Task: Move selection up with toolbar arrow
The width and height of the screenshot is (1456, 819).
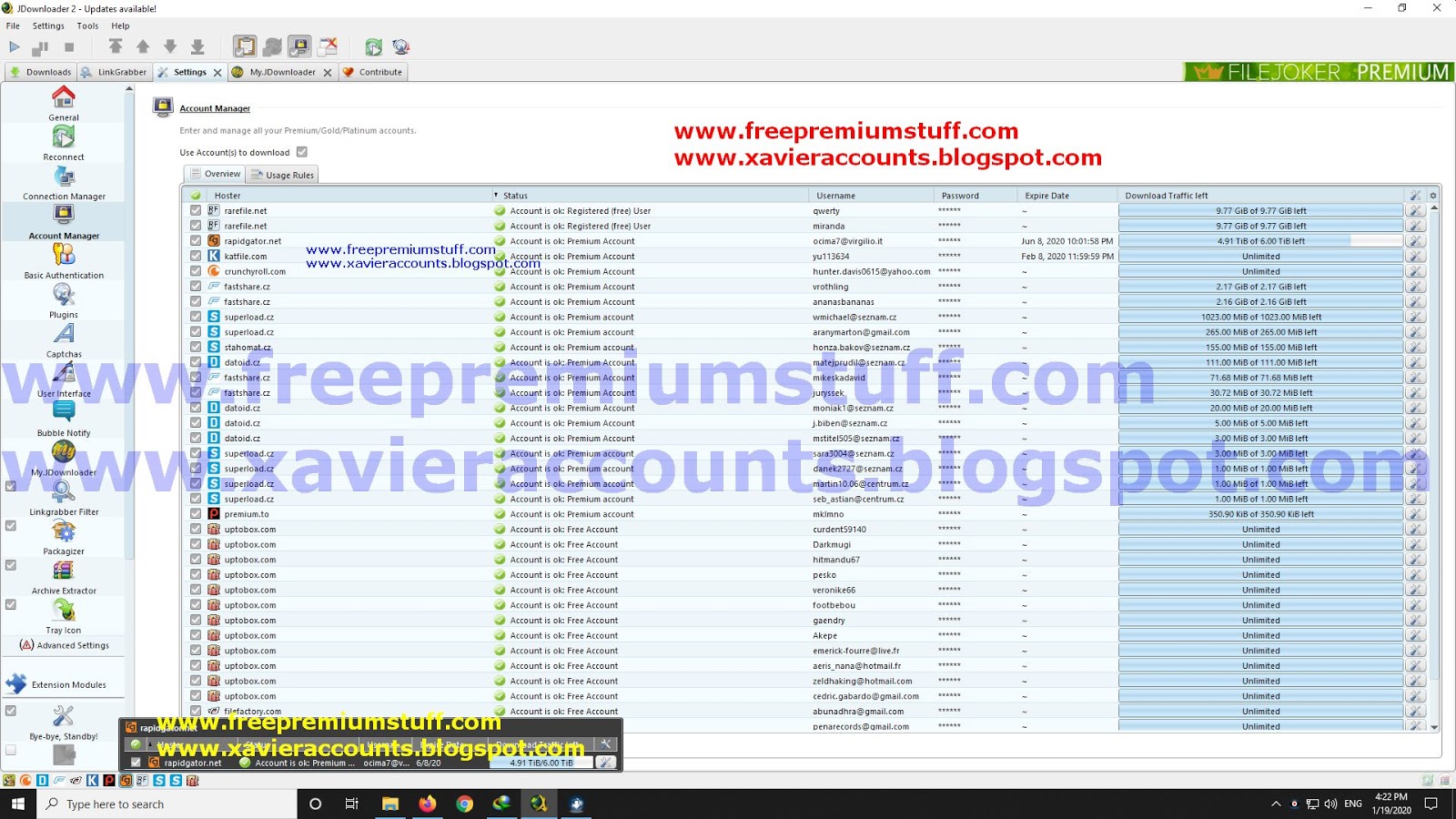Action: [x=143, y=46]
